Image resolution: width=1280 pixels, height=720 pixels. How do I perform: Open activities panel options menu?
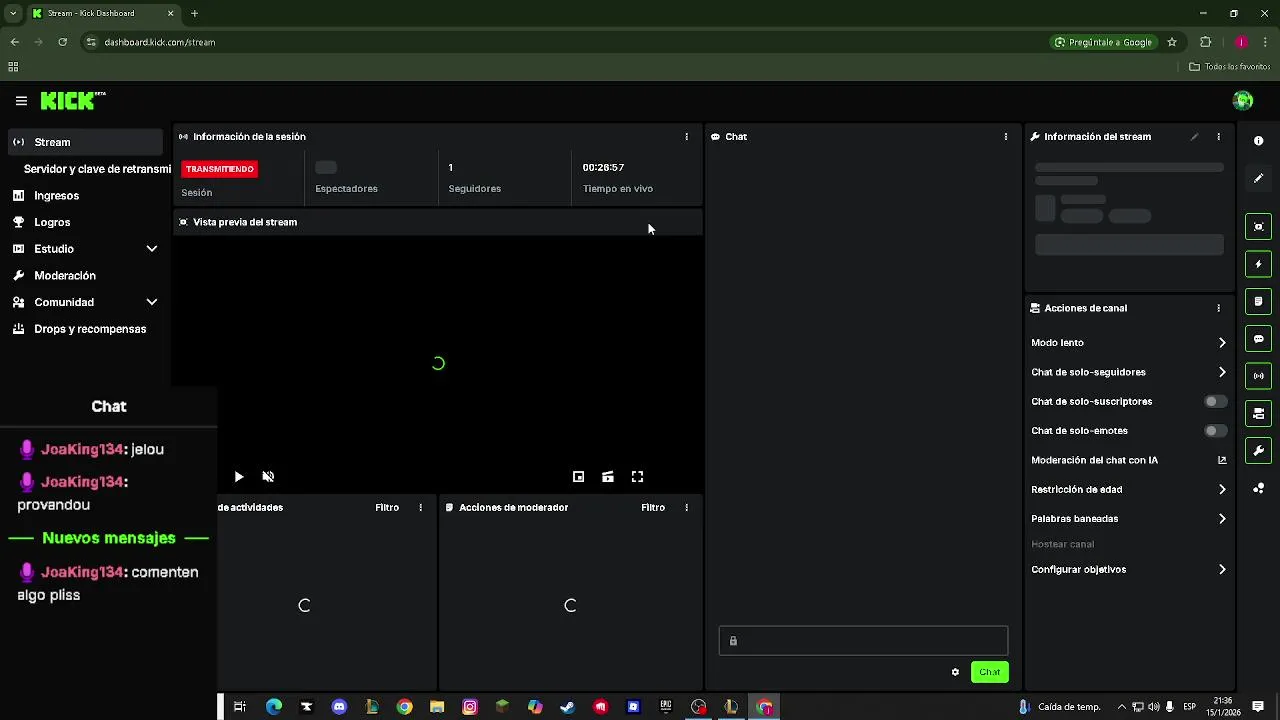[420, 508]
